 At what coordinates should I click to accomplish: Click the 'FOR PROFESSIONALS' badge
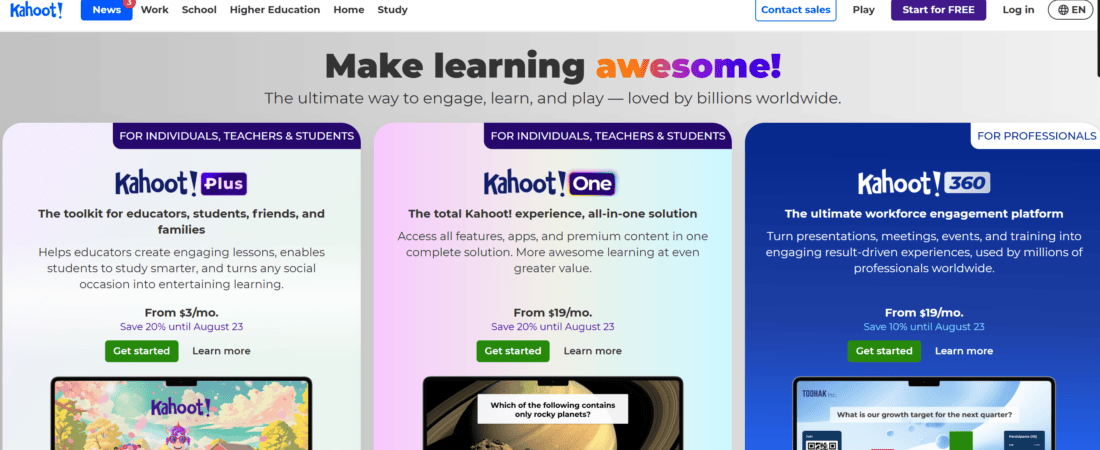click(1035, 136)
